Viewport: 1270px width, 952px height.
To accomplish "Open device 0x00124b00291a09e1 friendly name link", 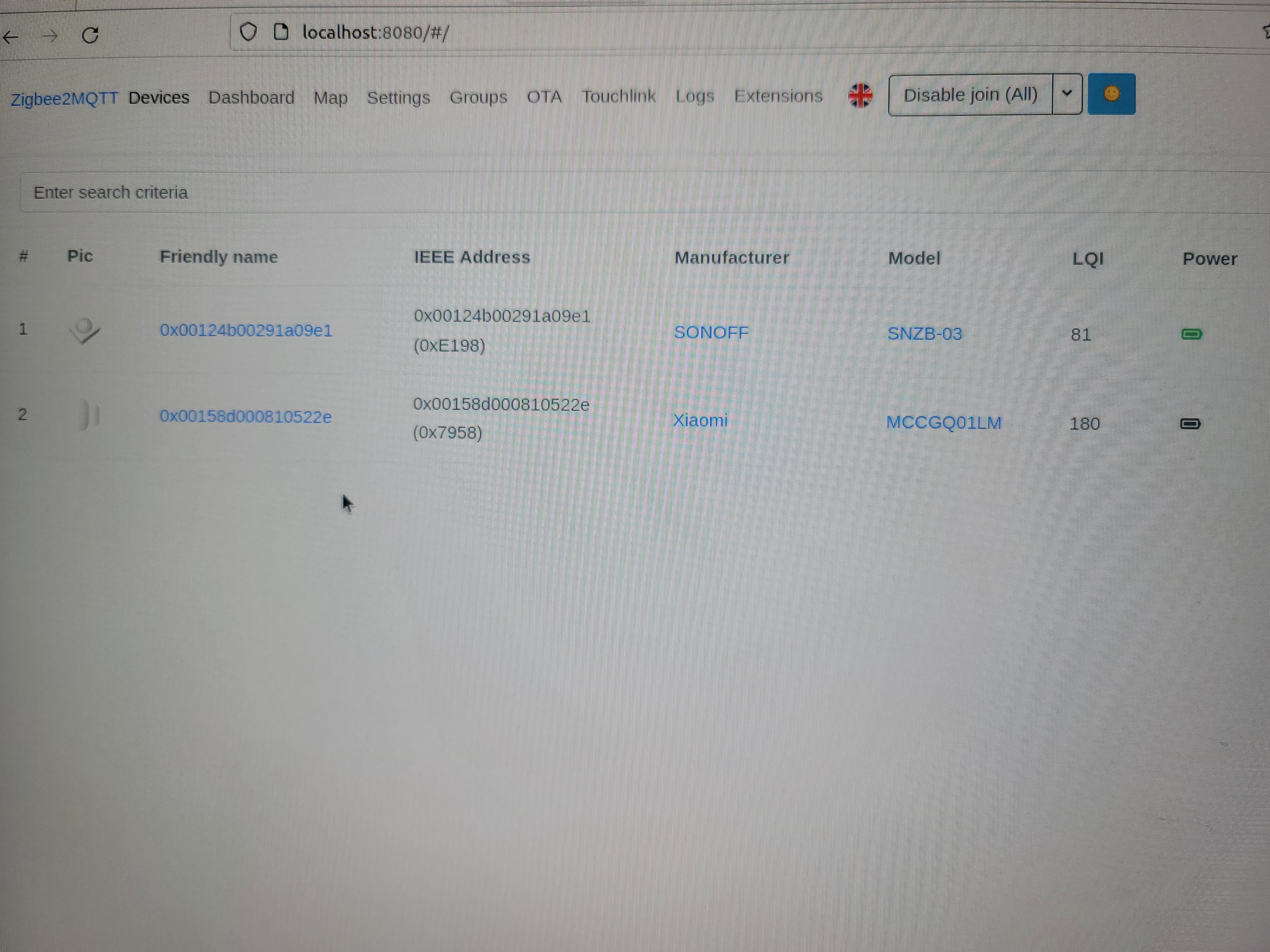I will coord(246,331).
